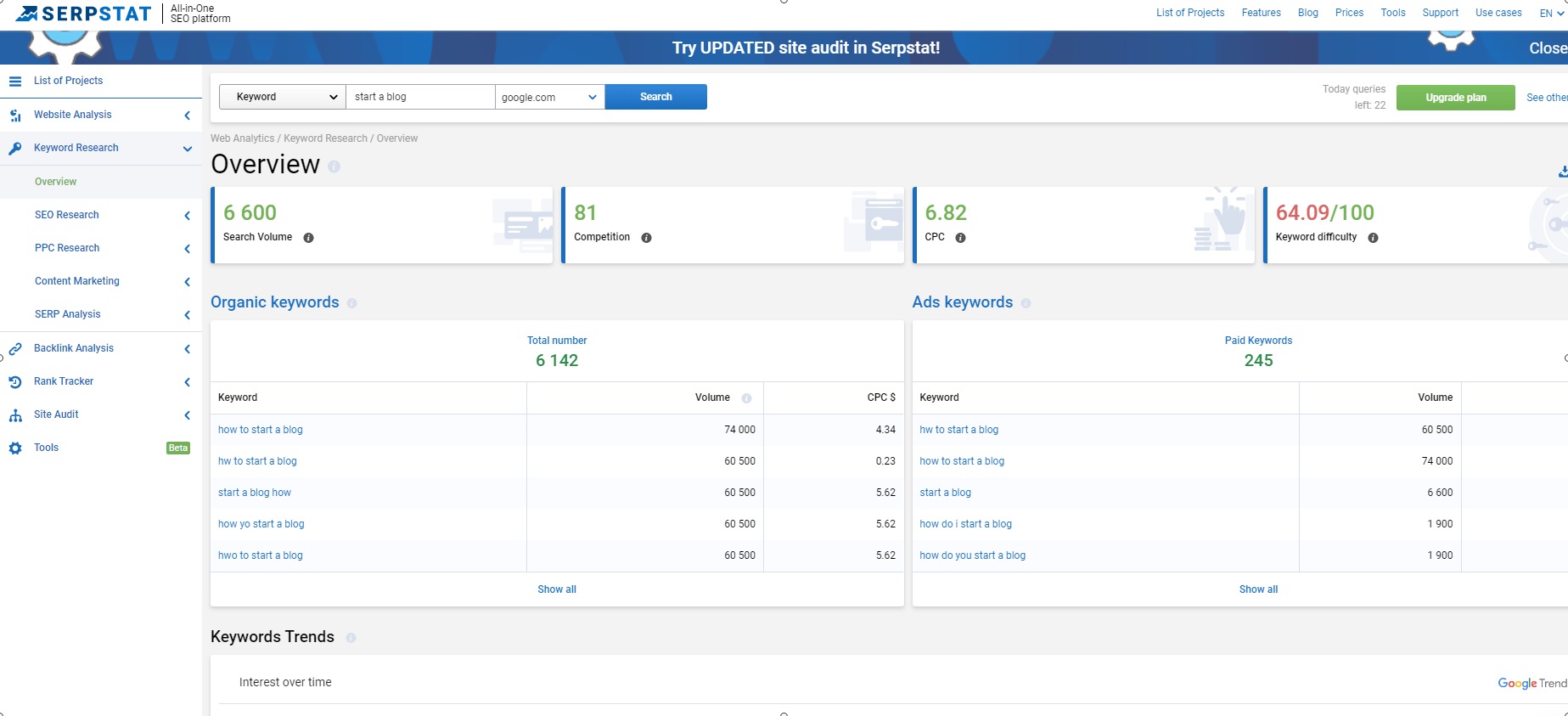Open Support in top navigation
The height and width of the screenshot is (716, 1568).
[x=1441, y=13]
